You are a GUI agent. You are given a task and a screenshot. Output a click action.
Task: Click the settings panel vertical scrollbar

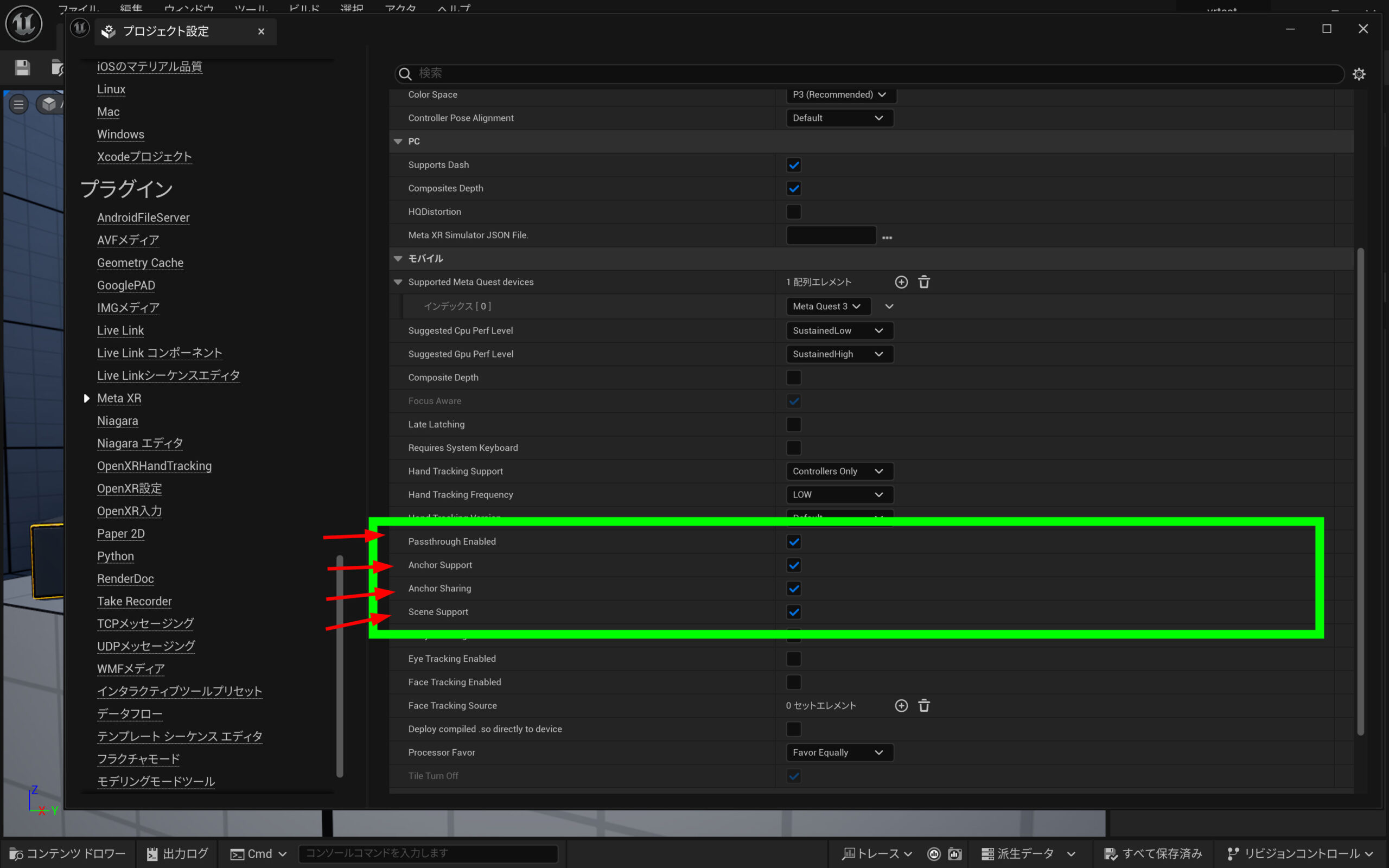tap(1360, 491)
